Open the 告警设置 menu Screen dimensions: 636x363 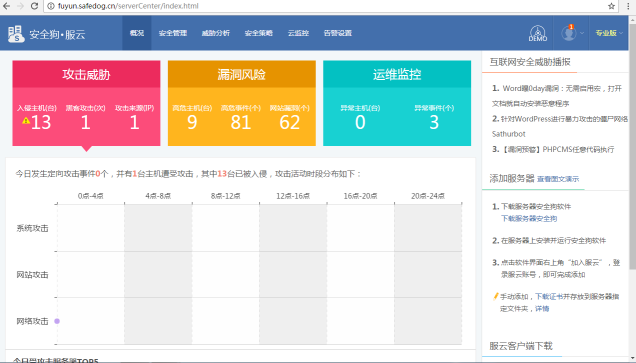point(337,33)
